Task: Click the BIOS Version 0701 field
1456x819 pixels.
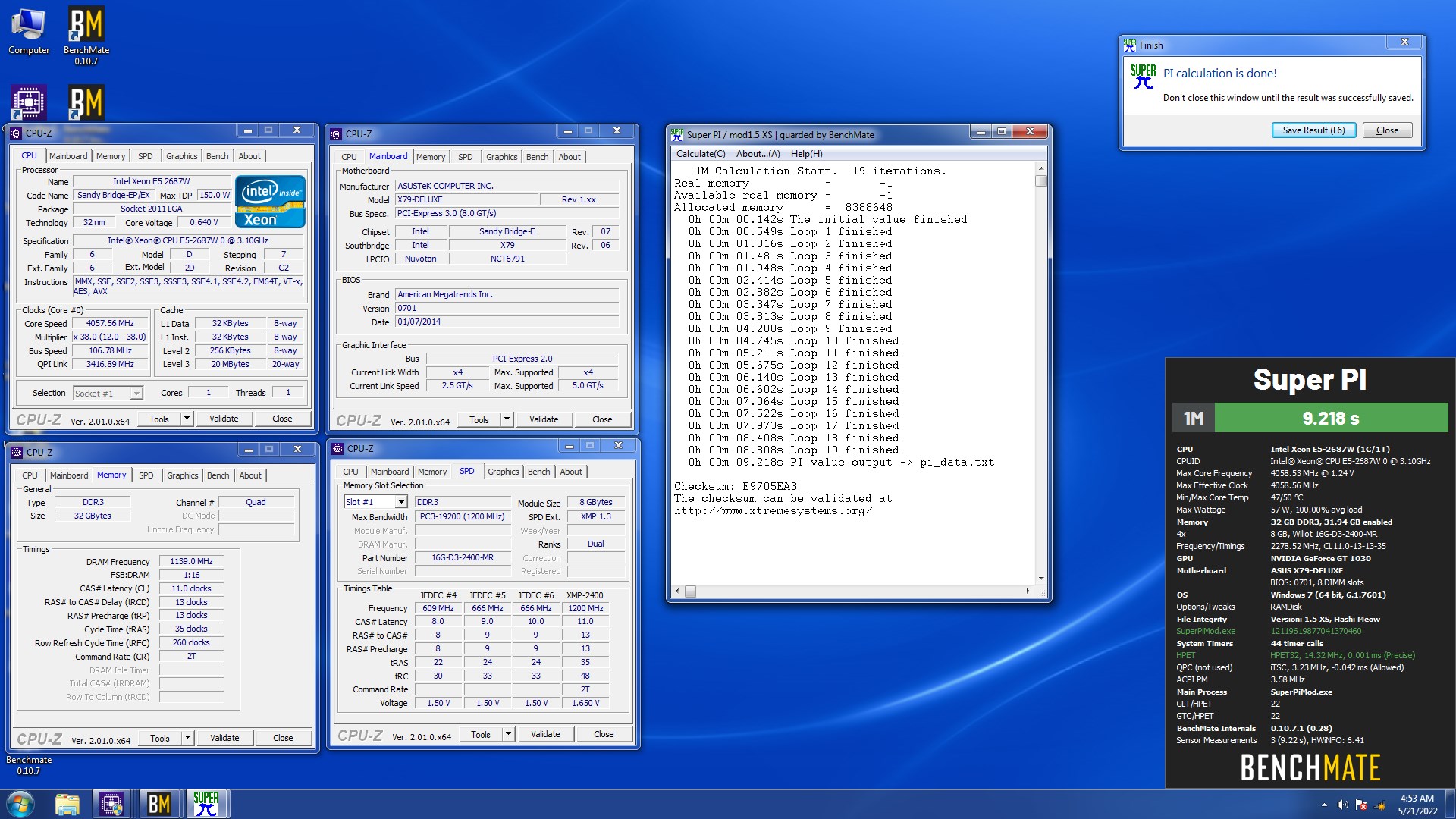Action: click(x=507, y=308)
